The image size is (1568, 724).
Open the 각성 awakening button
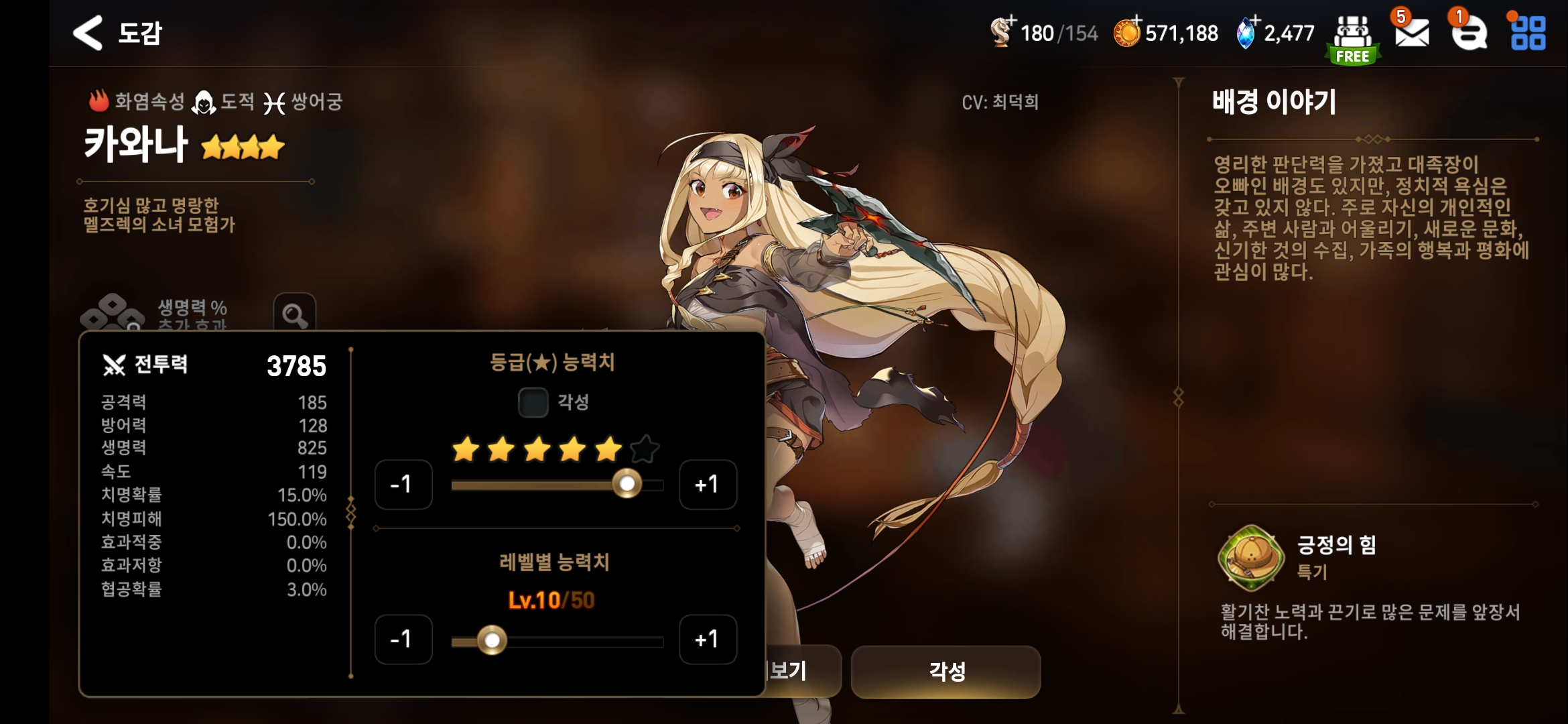(945, 671)
